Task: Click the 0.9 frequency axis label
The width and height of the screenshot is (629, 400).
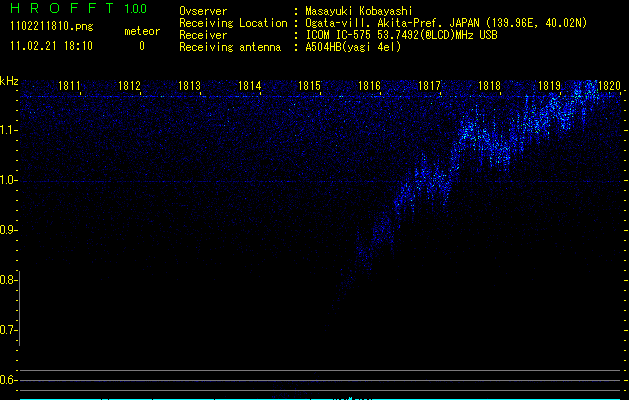Action: (8, 230)
